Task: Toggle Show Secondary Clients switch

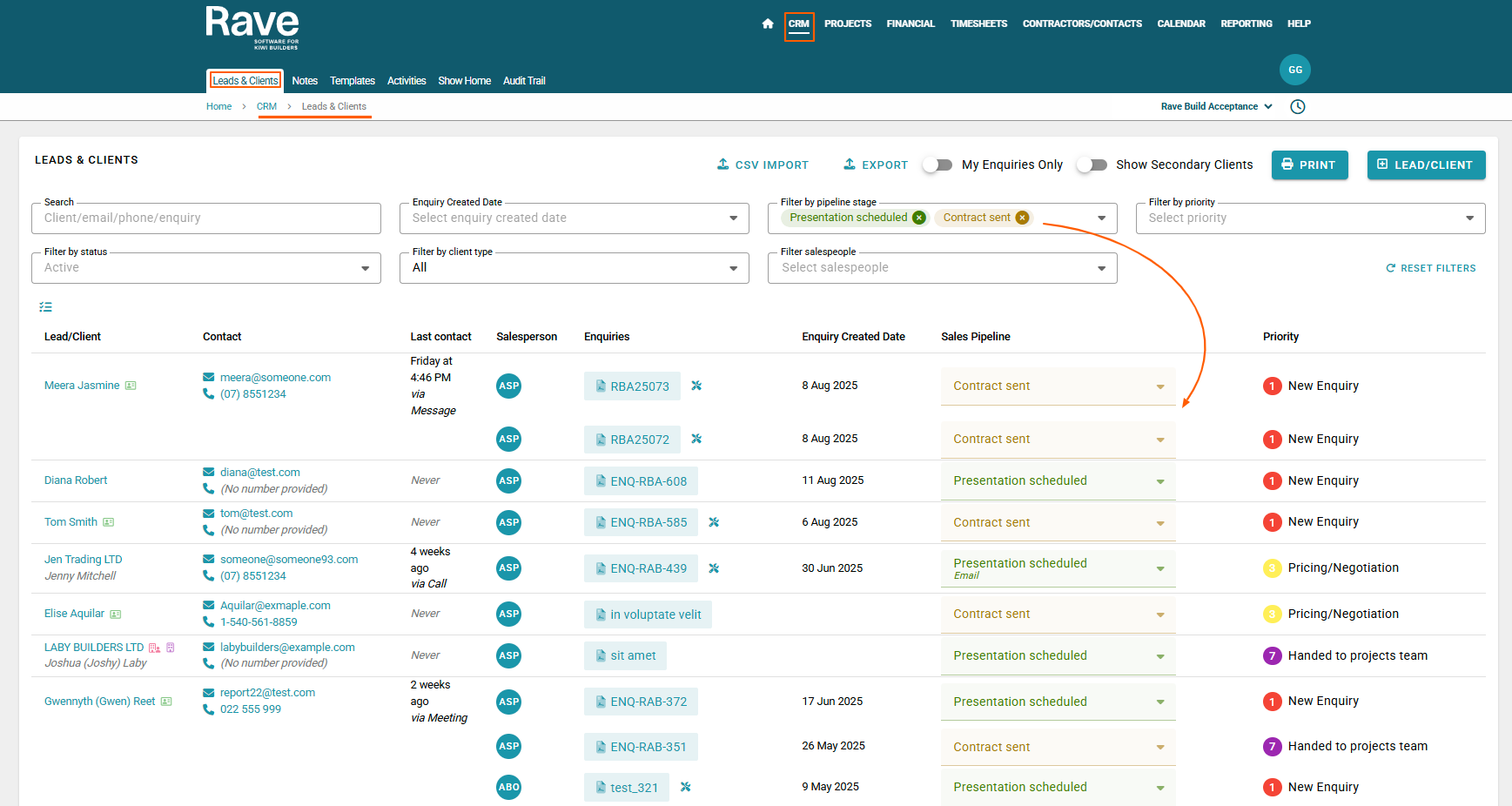Action: 1092,165
